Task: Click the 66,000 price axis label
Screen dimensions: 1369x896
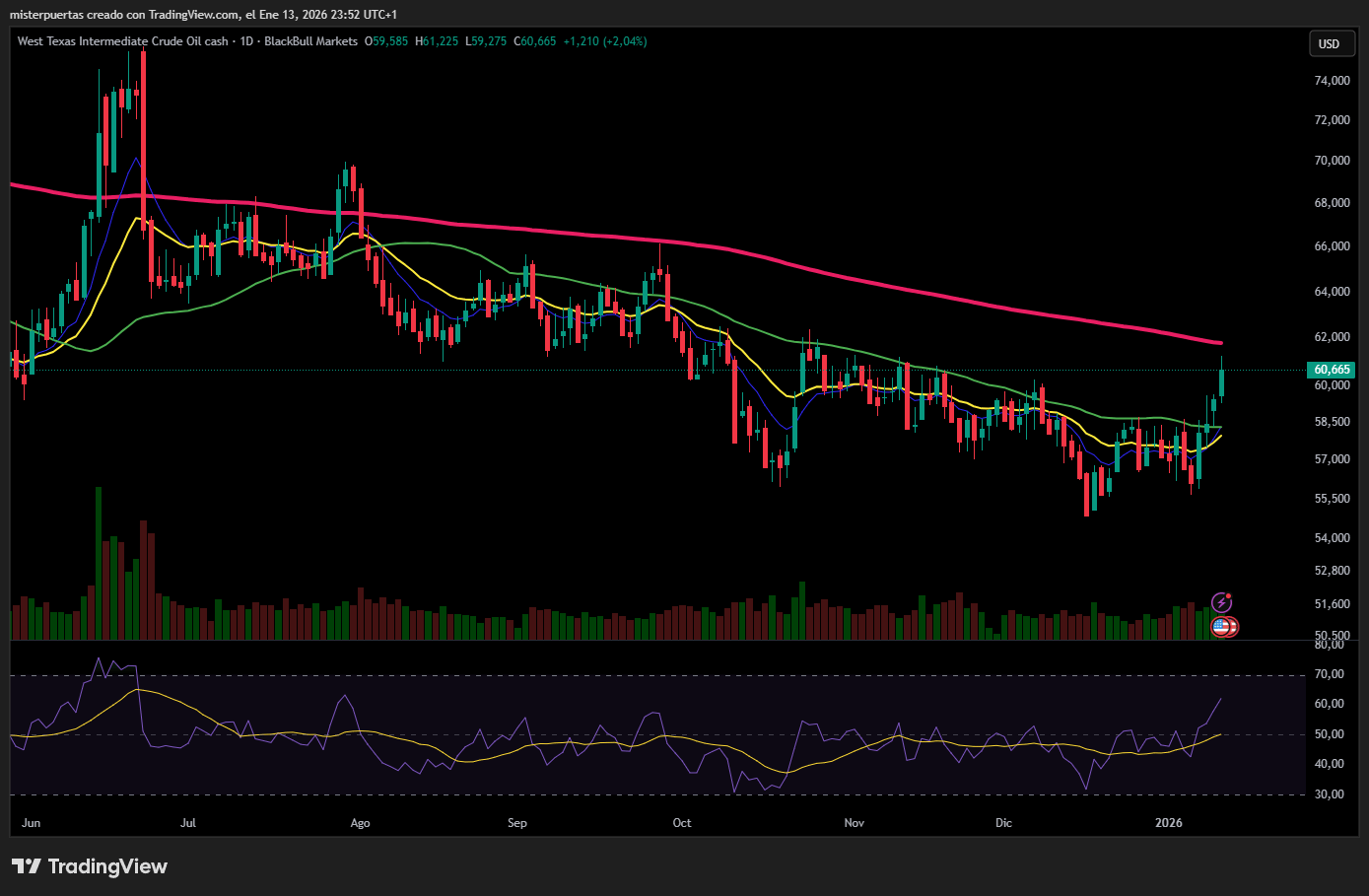Action: click(x=1333, y=246)
